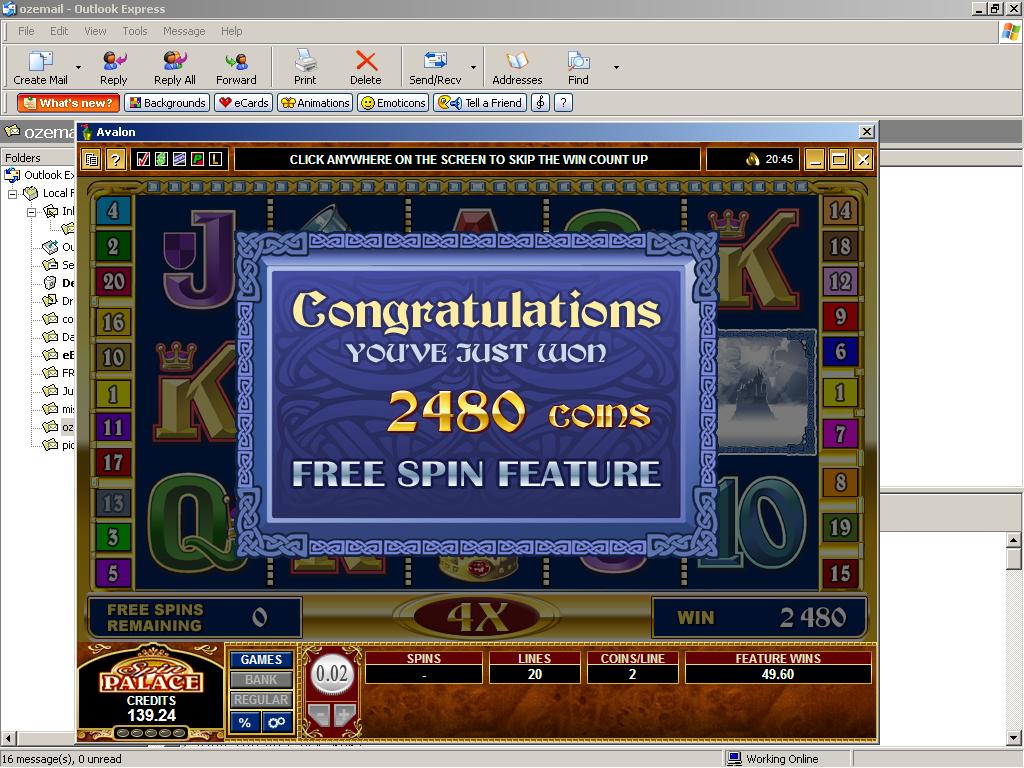Toggle the L icon in the game toolbar
The height and width of the screenshot is (768, 1024).
click(216, 159)
